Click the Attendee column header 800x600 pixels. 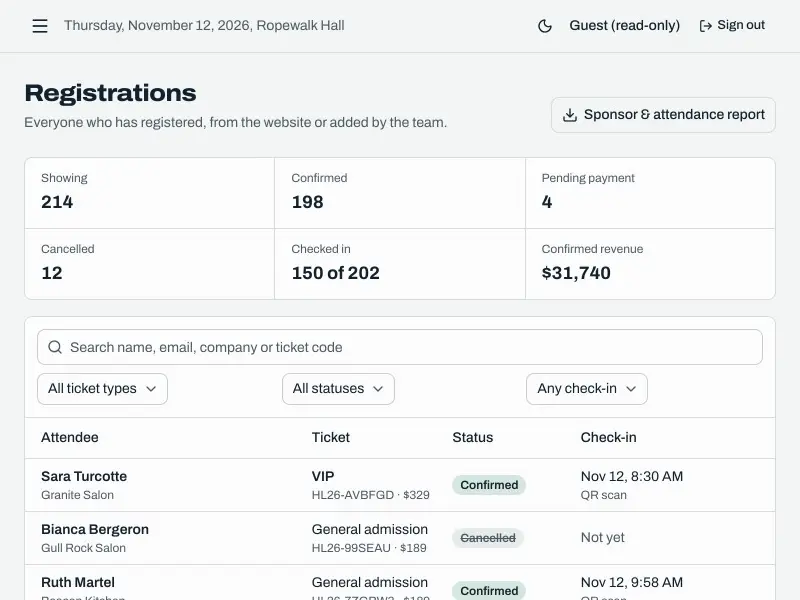click(70, 437)
